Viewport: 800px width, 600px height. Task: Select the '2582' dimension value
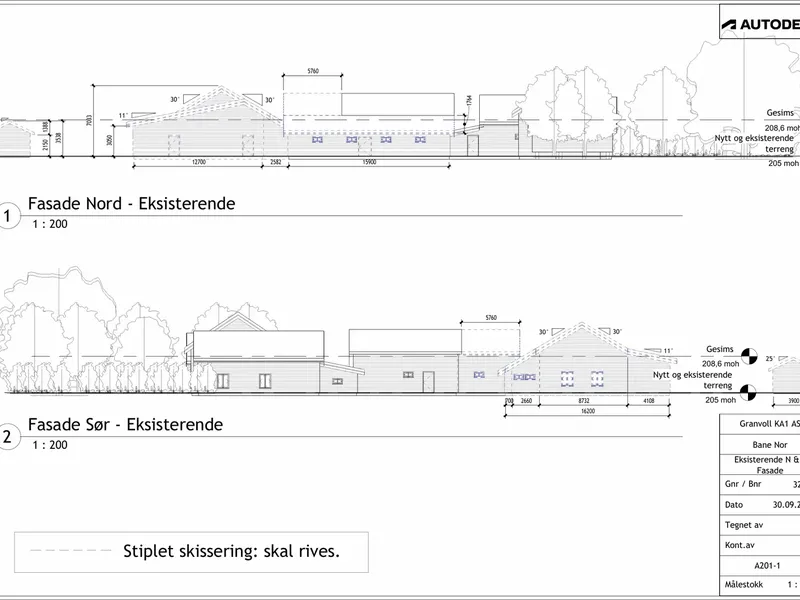276,162
